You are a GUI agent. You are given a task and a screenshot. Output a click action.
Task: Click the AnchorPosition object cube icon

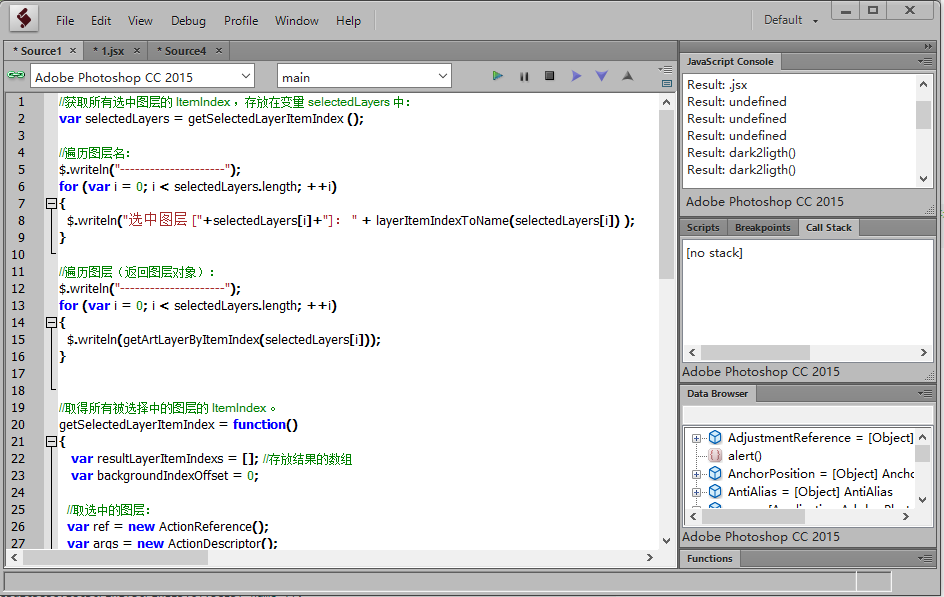(x=715, y=474)
